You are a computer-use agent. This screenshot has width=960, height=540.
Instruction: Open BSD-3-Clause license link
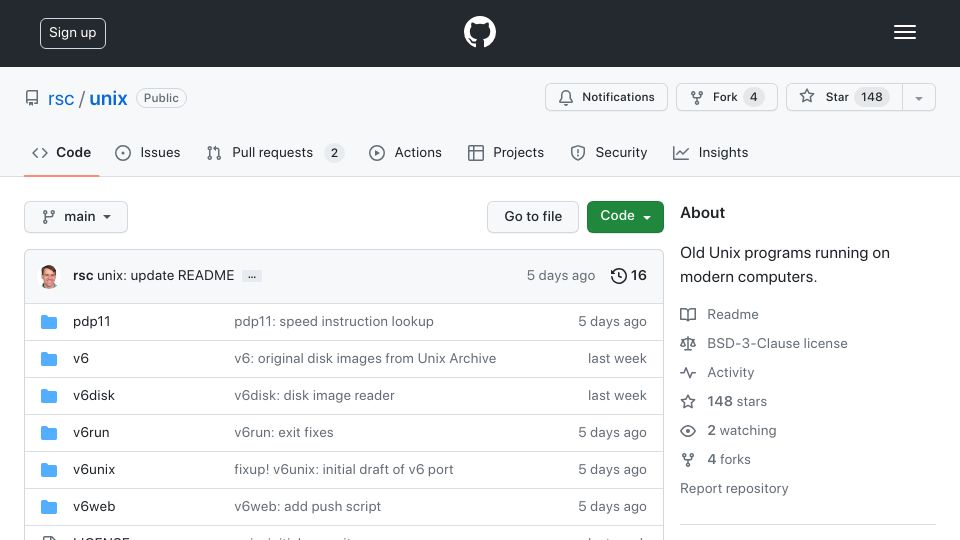[777, 343]
